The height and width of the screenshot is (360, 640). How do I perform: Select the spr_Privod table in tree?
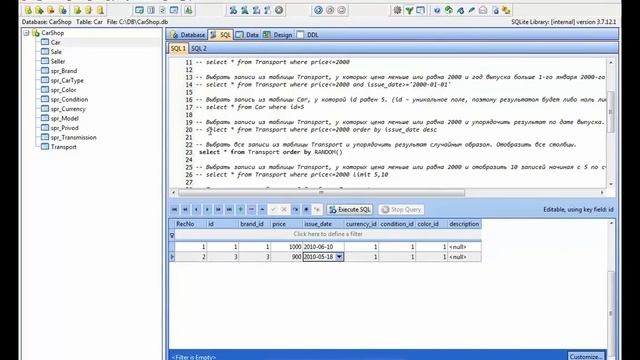[x=64, y=128]
